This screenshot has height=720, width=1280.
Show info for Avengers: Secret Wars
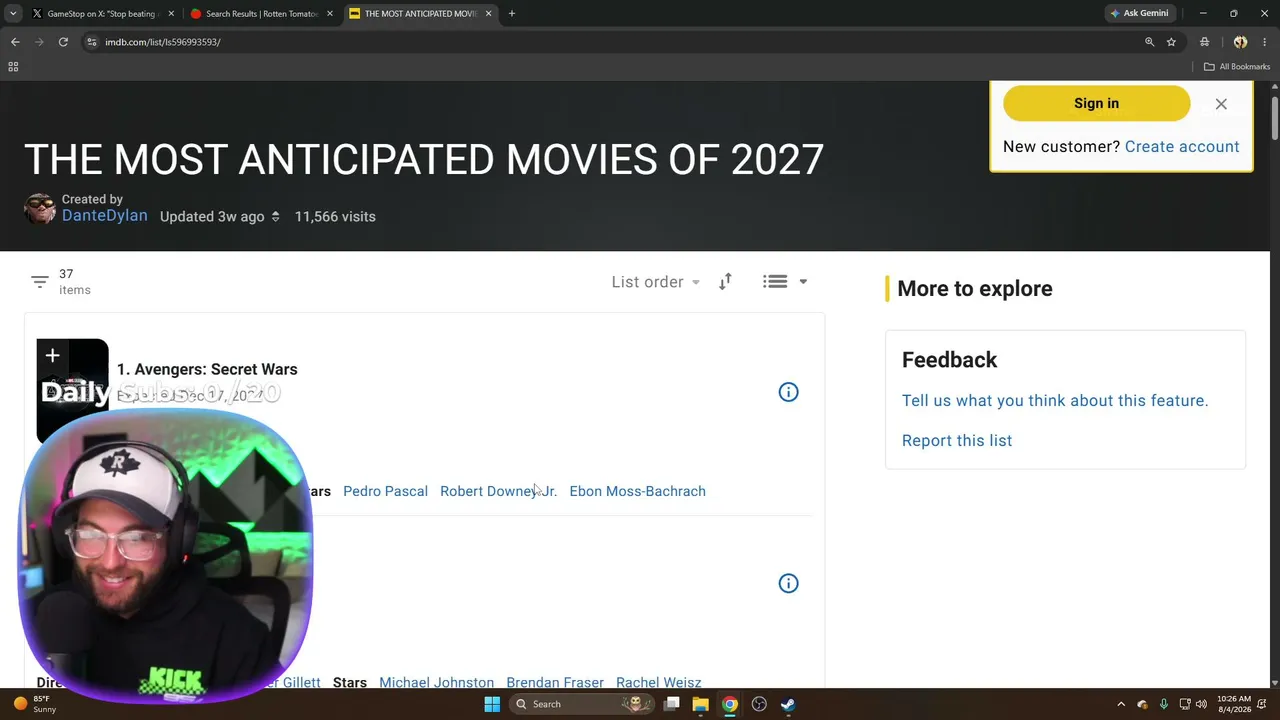[x=788, y=392]
